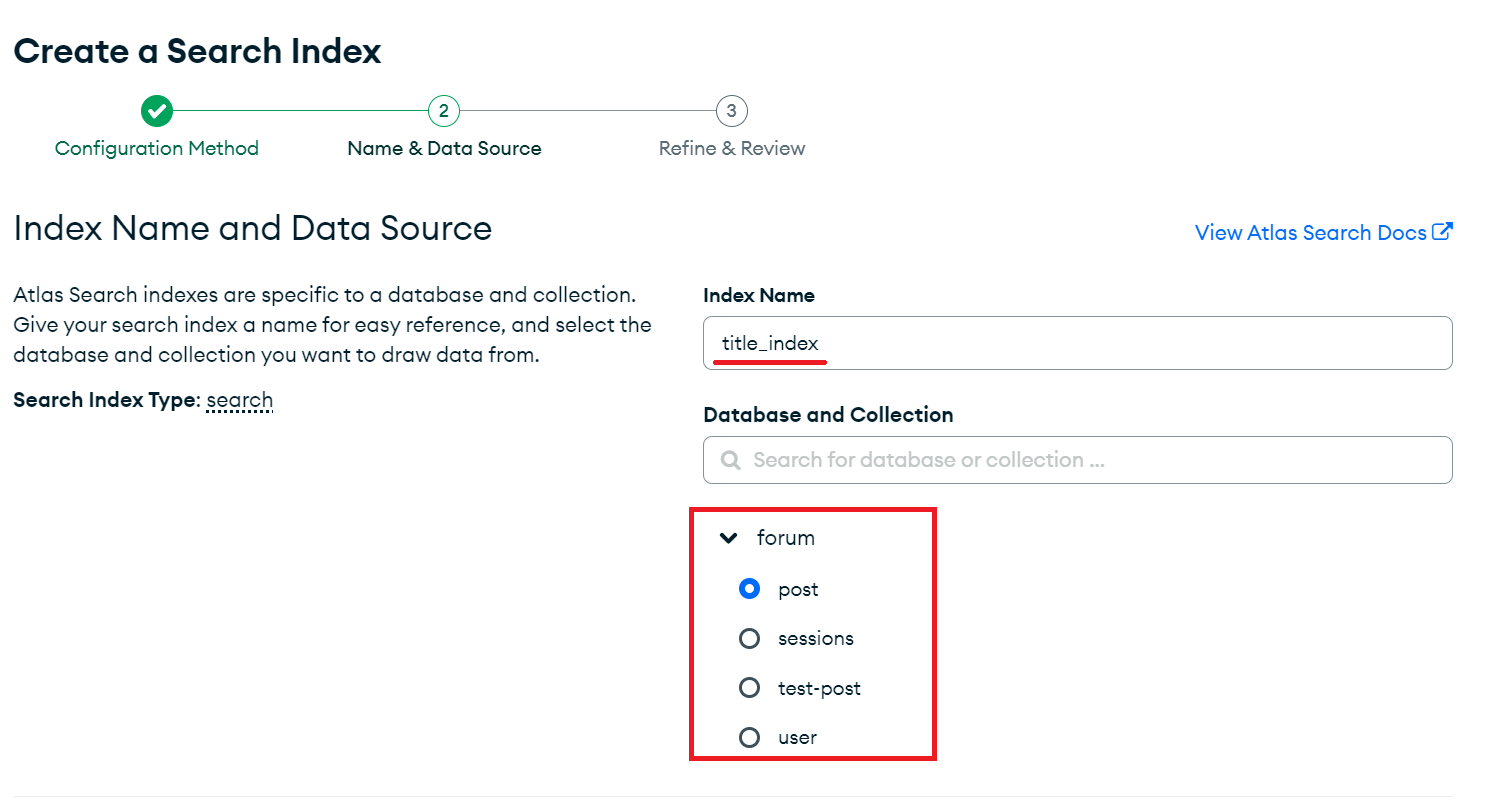
Task: Collapse the forum database chevron
Action: 729,538
